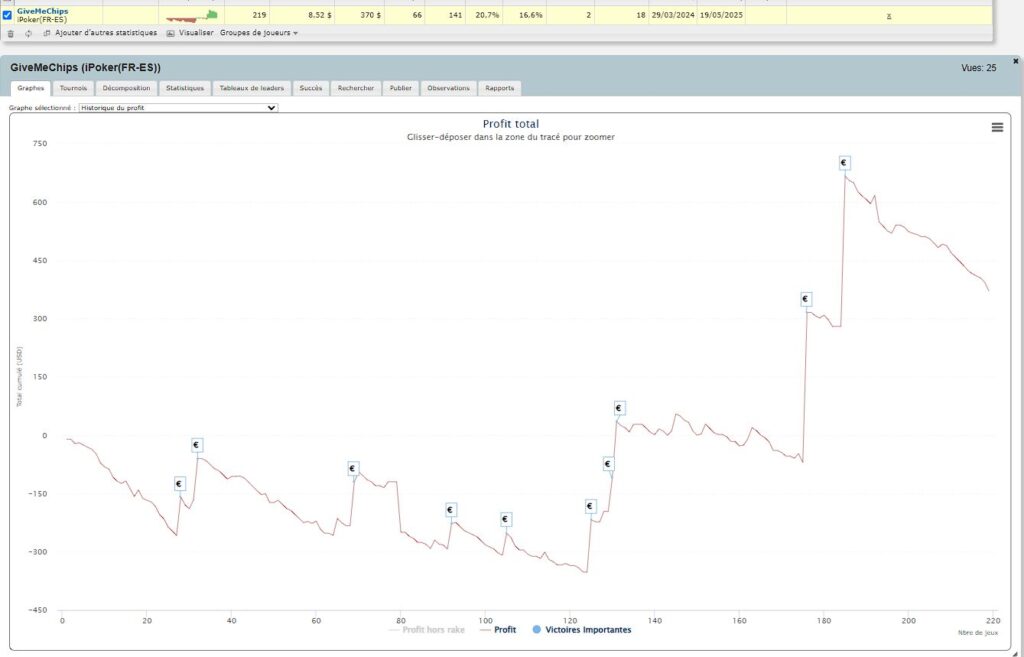Click Ajouter d'autres statistiques
This screenshot has height=657, width=1024.
[x=100, y=33]
